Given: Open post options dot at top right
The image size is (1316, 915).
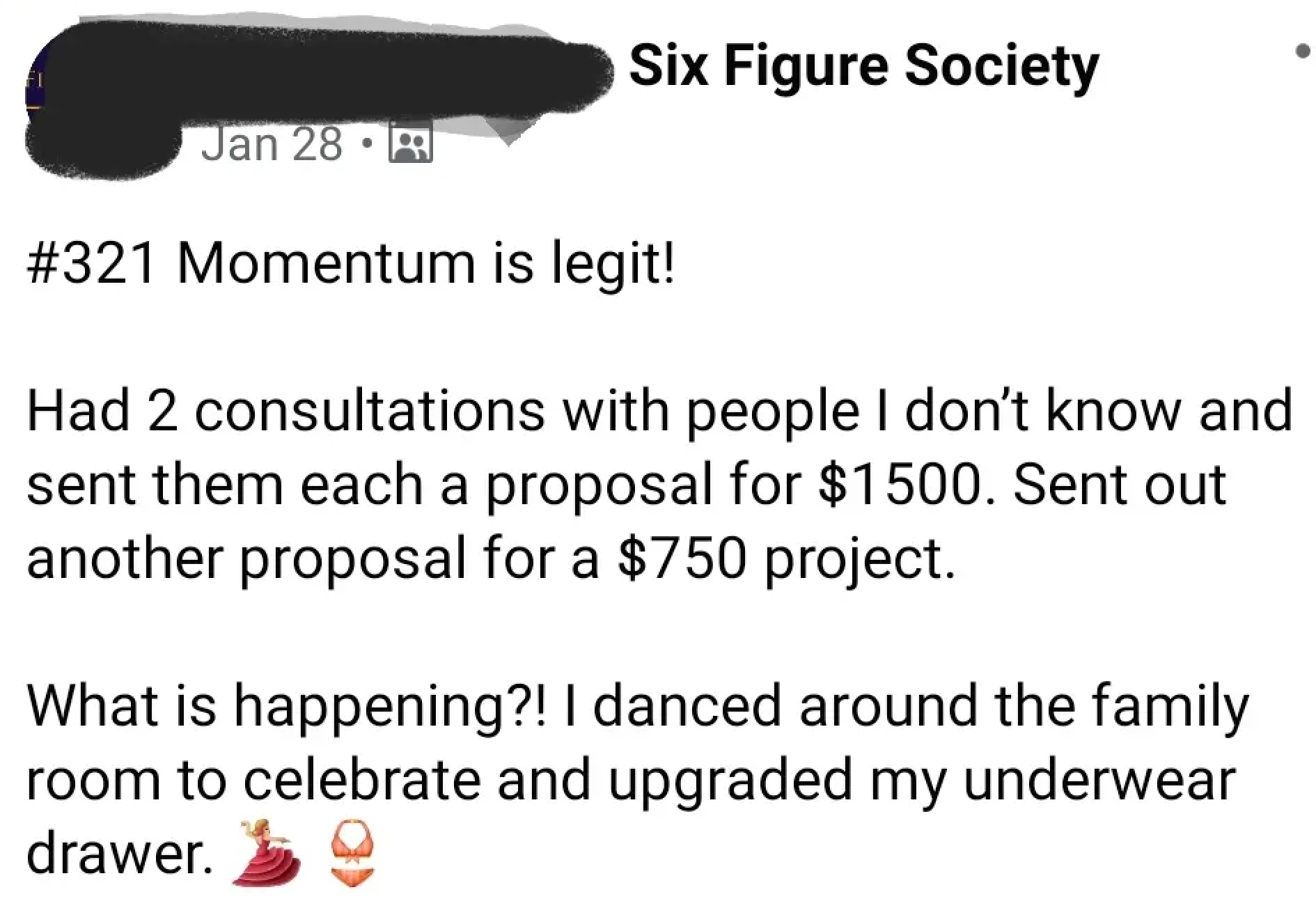Looking at the screenshot, I should pyautogui.click(x=1303, y=51).
